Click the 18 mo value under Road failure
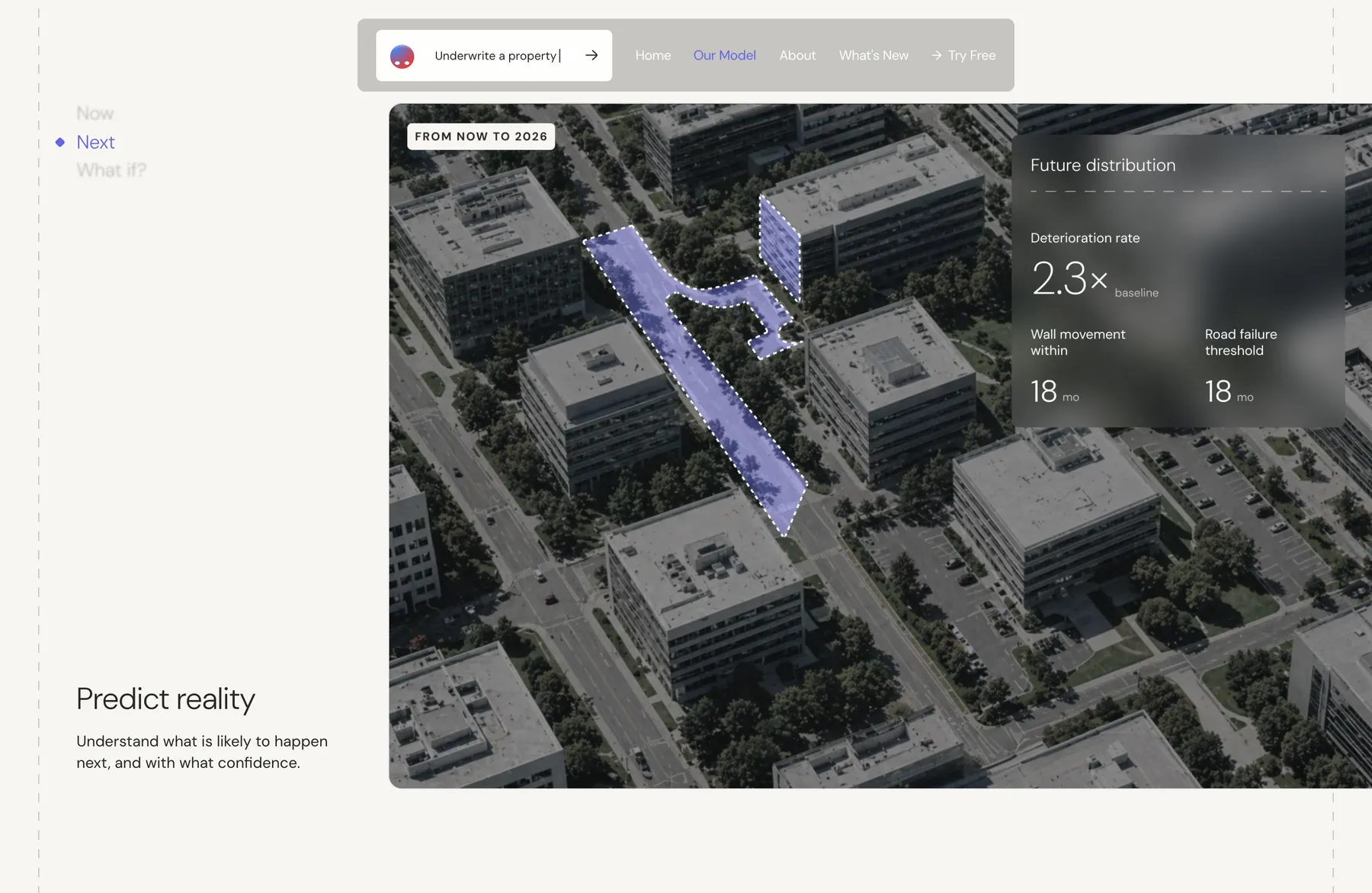Viewport: 1372px width, 893px height. [x=1229, y=392]
